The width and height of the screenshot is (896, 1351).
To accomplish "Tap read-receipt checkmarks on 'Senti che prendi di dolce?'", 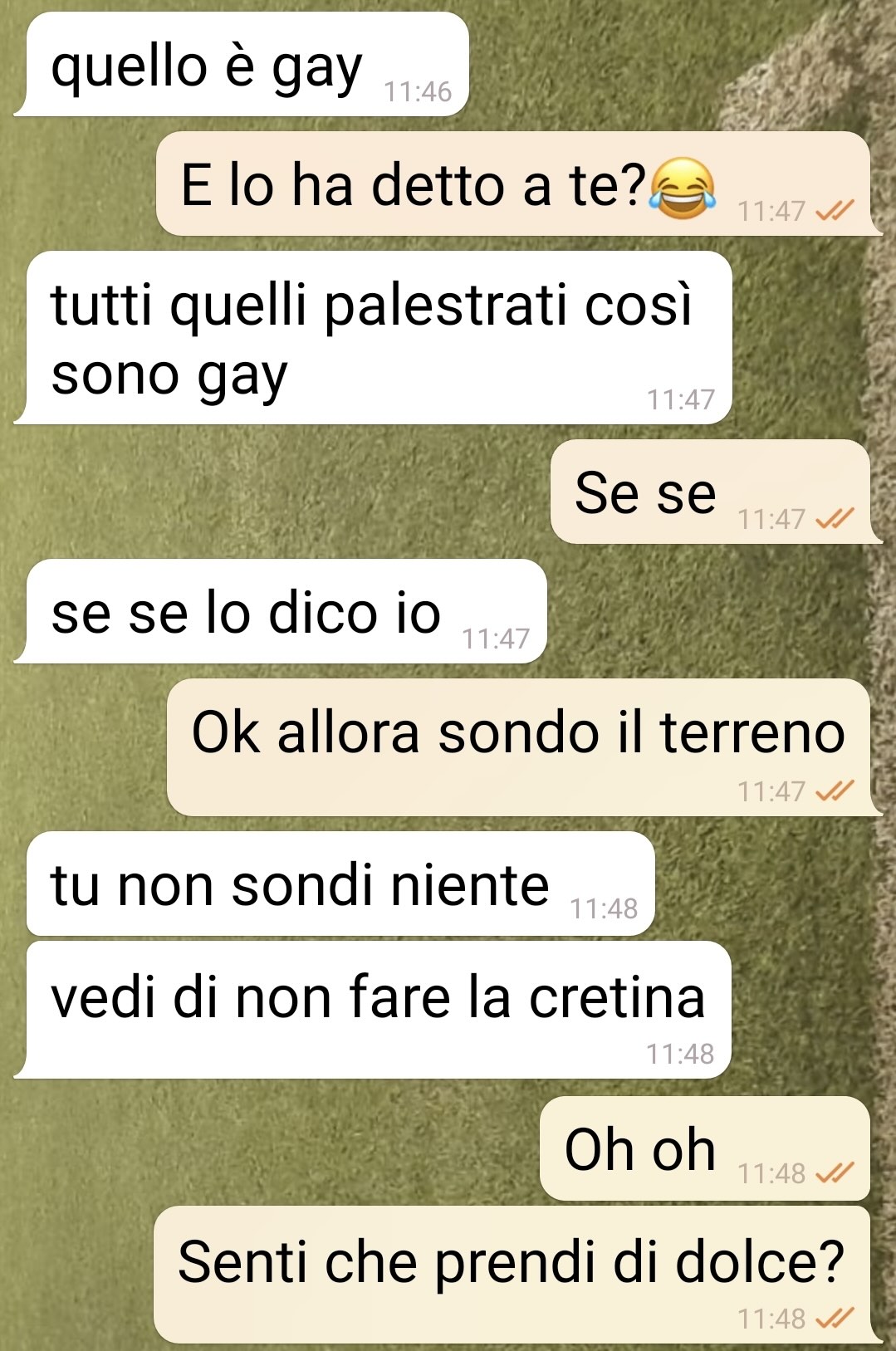I will click(x=835, y=1318).
